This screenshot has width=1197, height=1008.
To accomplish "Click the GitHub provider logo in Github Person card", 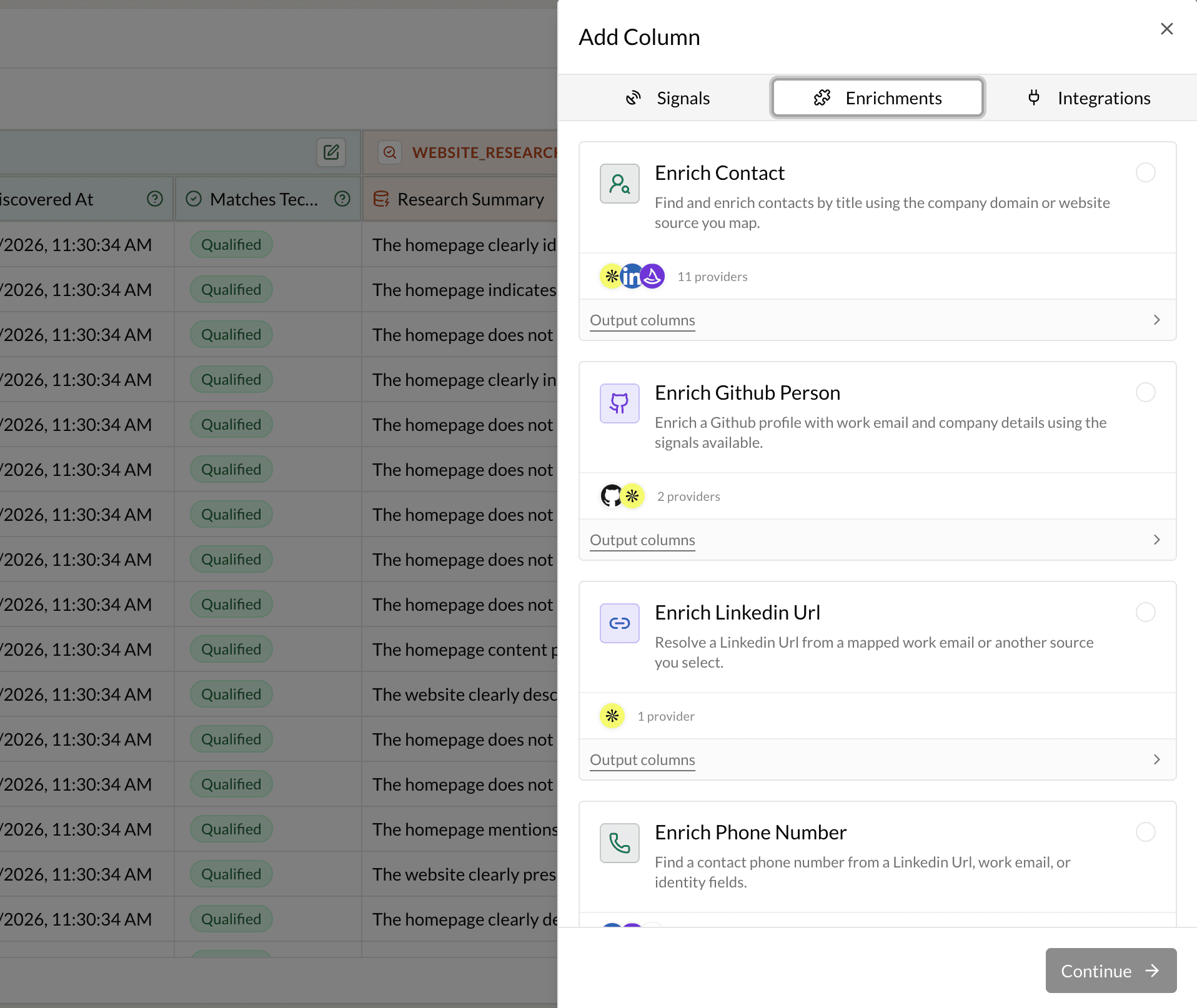I will (x=611, y=496).
